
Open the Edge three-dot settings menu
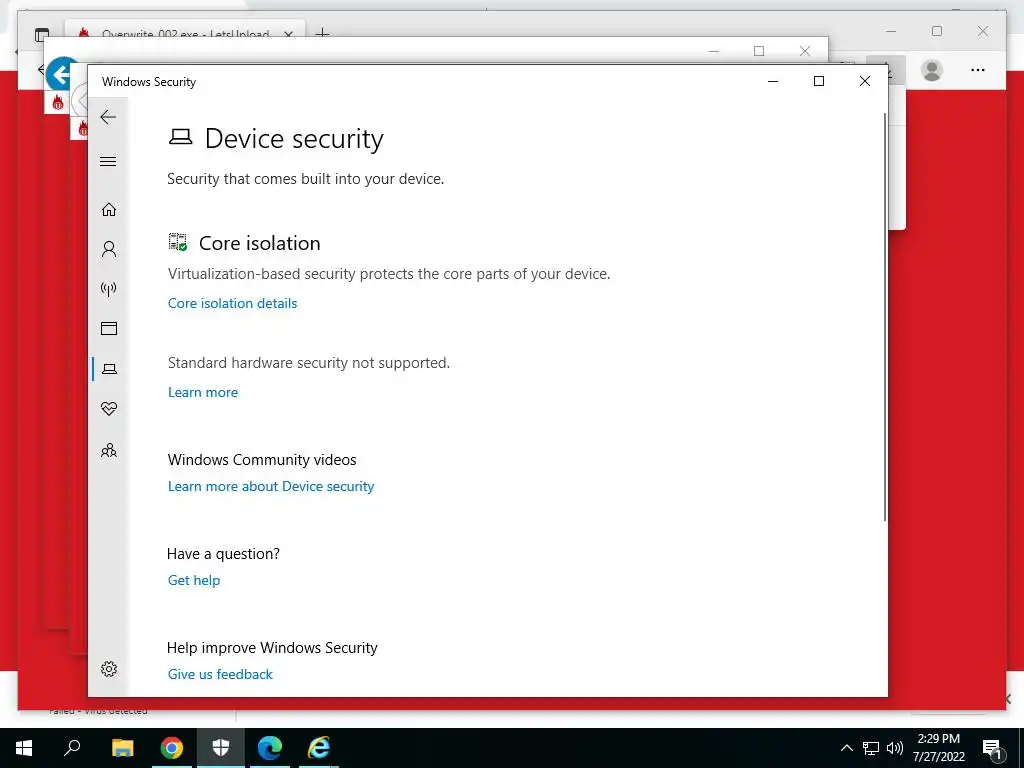pos(978,70)
